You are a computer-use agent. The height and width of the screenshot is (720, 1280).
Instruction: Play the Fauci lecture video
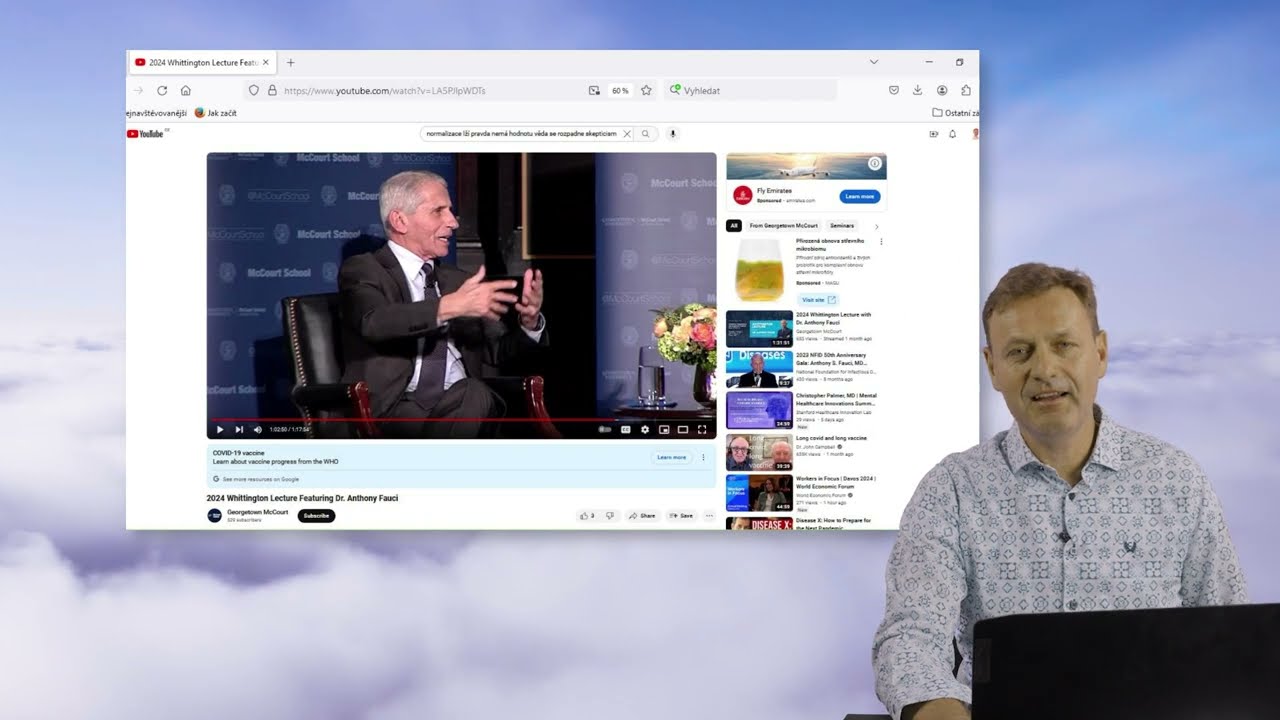pos(220,430)
